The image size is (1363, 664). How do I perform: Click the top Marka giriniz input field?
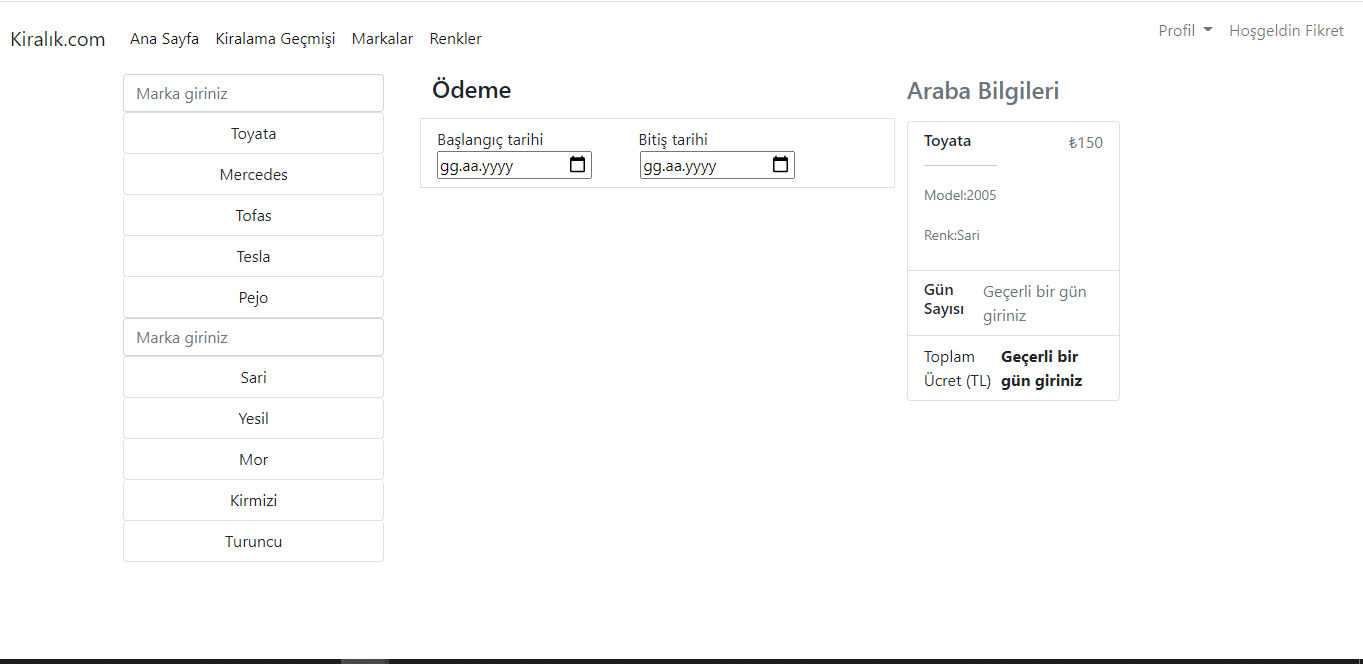253,92
